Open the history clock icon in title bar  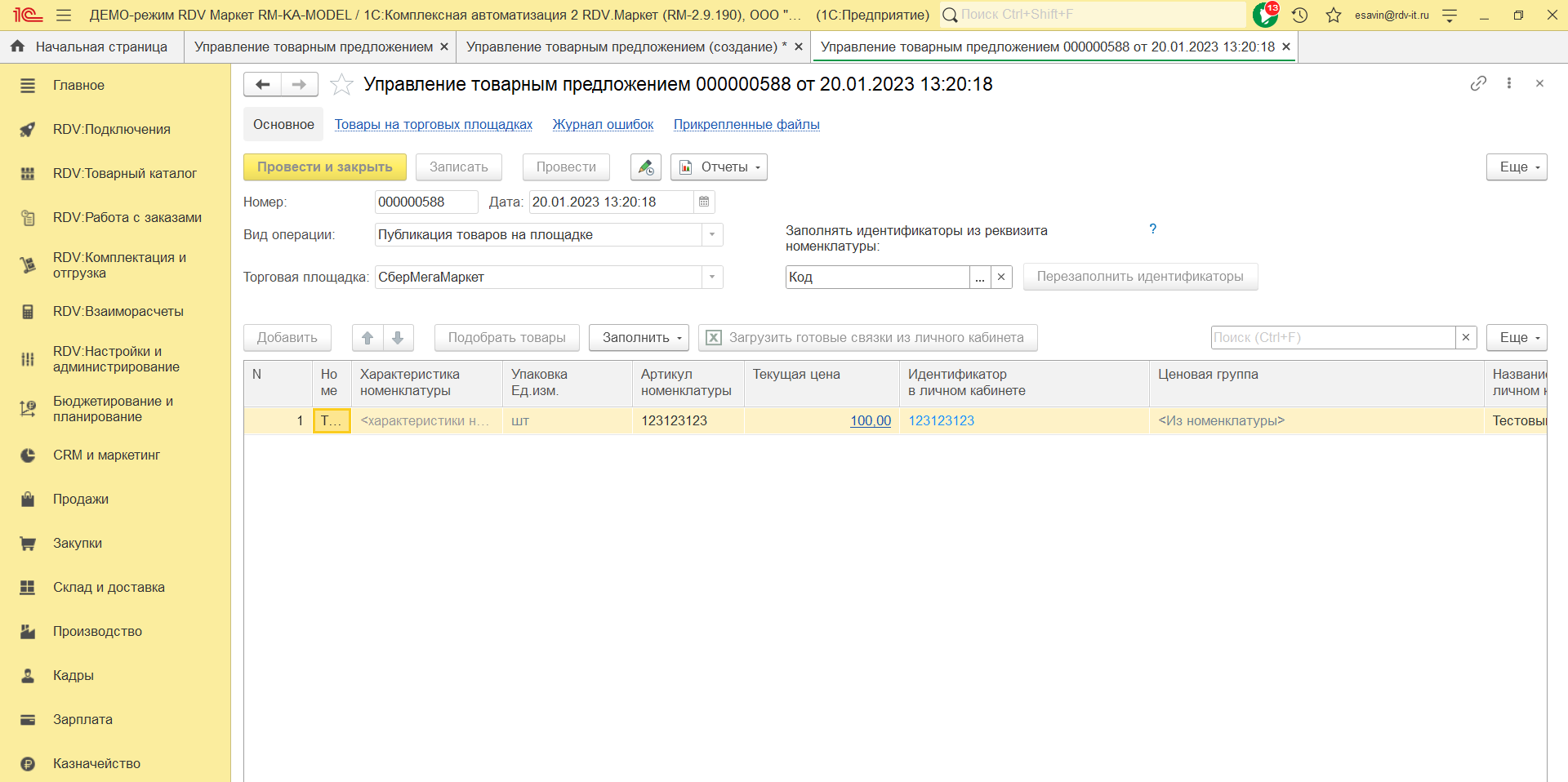1299,15
